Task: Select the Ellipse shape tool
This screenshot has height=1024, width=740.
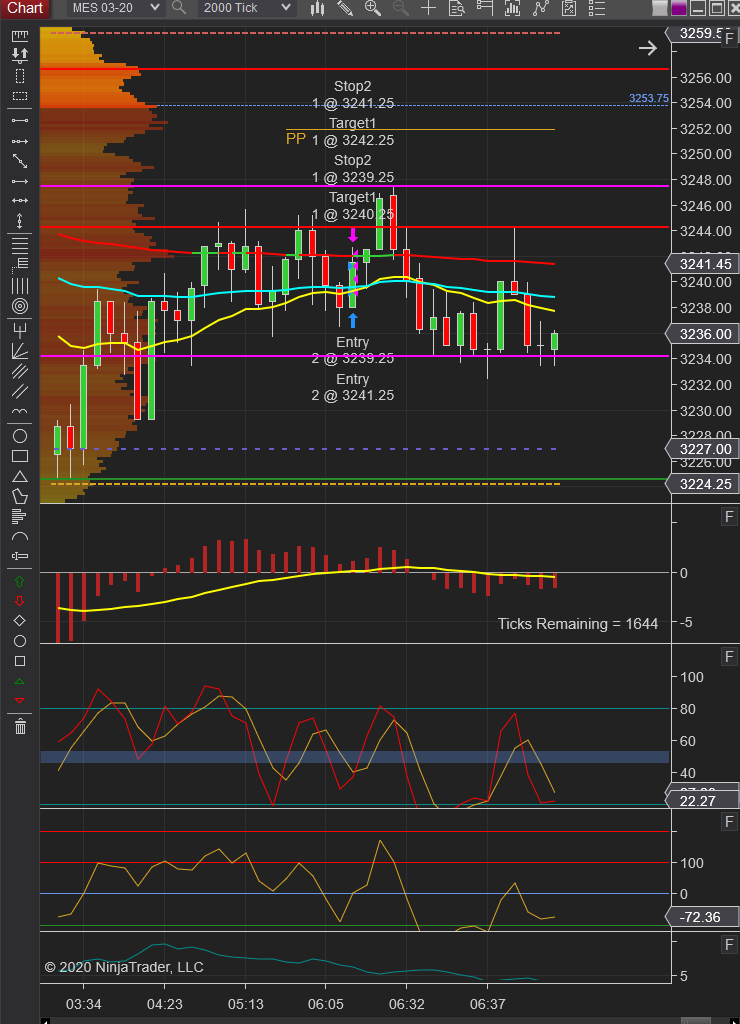Action: click(x=20, y=436)
